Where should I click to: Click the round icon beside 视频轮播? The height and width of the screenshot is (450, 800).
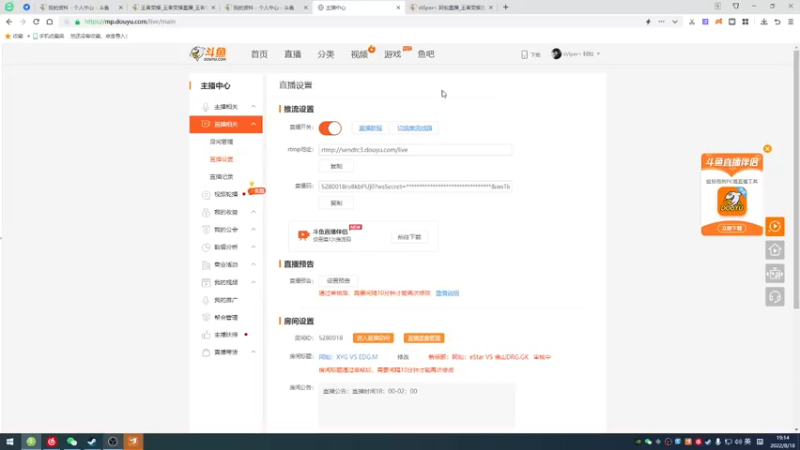click(206, 194)
